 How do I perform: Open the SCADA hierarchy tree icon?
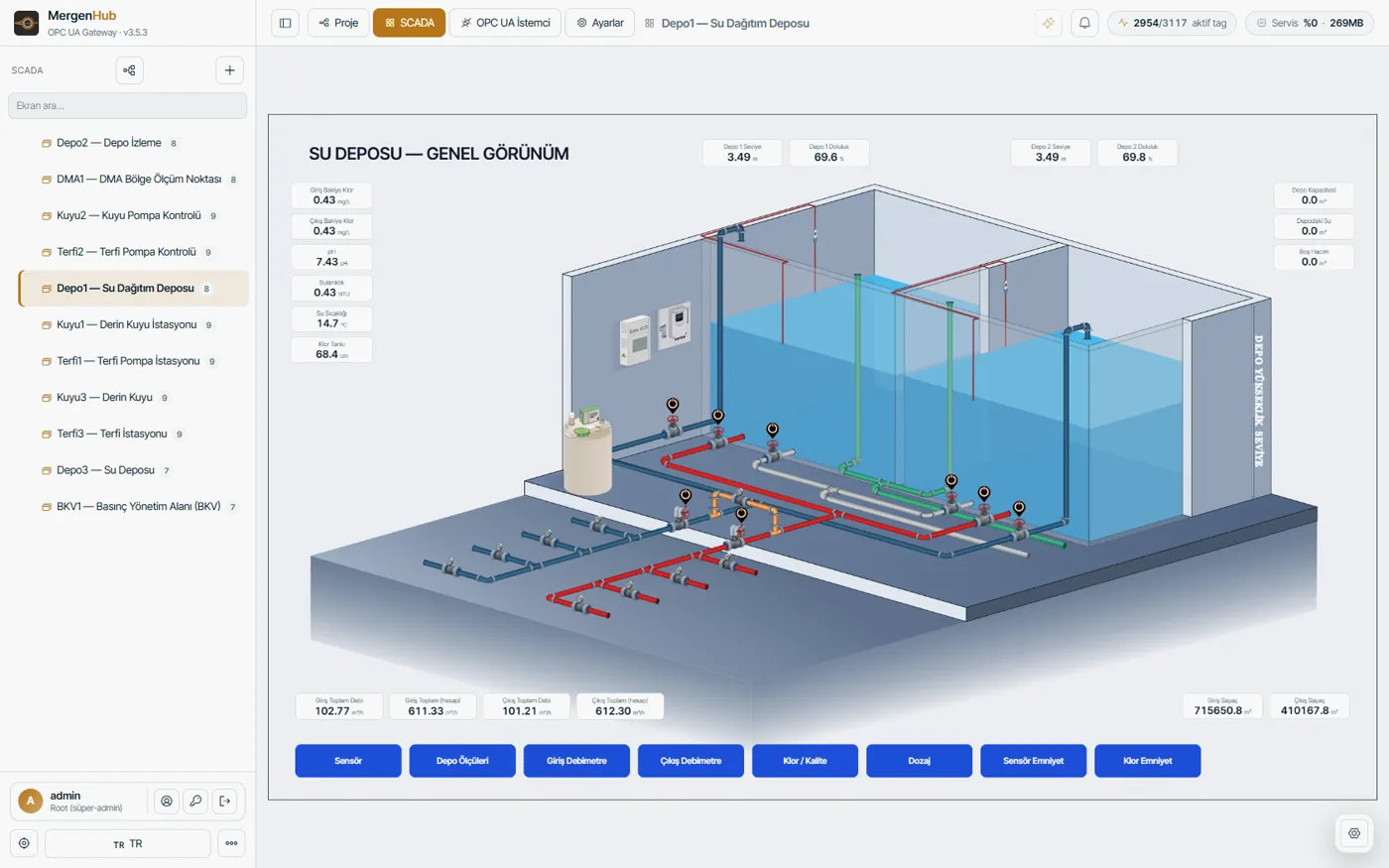point(130,70)
